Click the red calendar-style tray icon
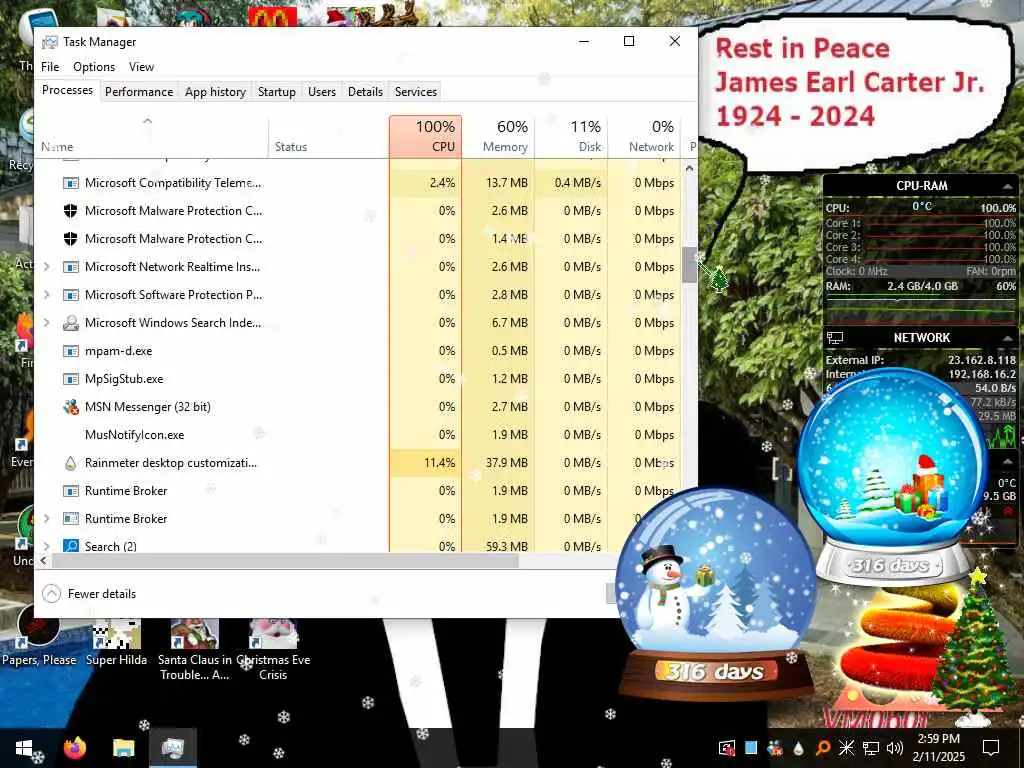 [726, 748]
